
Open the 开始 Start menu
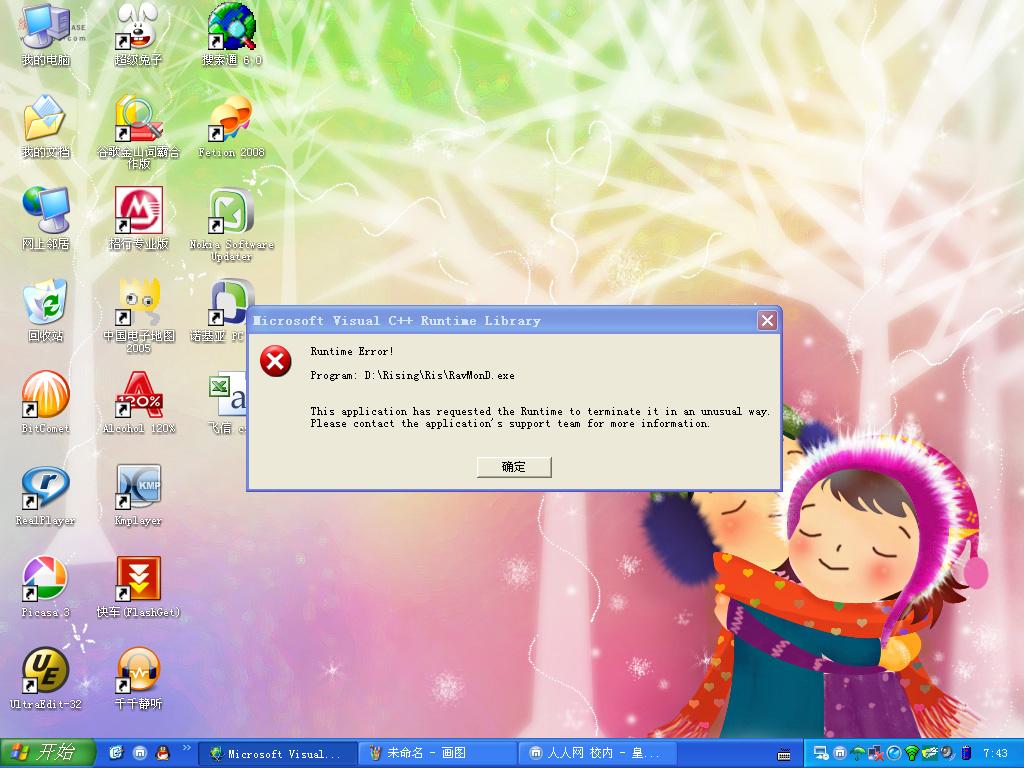point(48,753)
